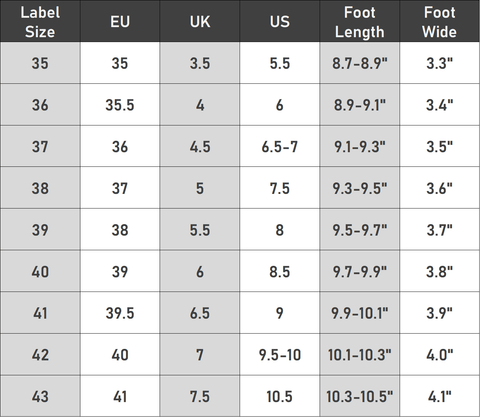Click foot length 10.3-10.5" cell
The image size is (480, 417).
point(360,396)
